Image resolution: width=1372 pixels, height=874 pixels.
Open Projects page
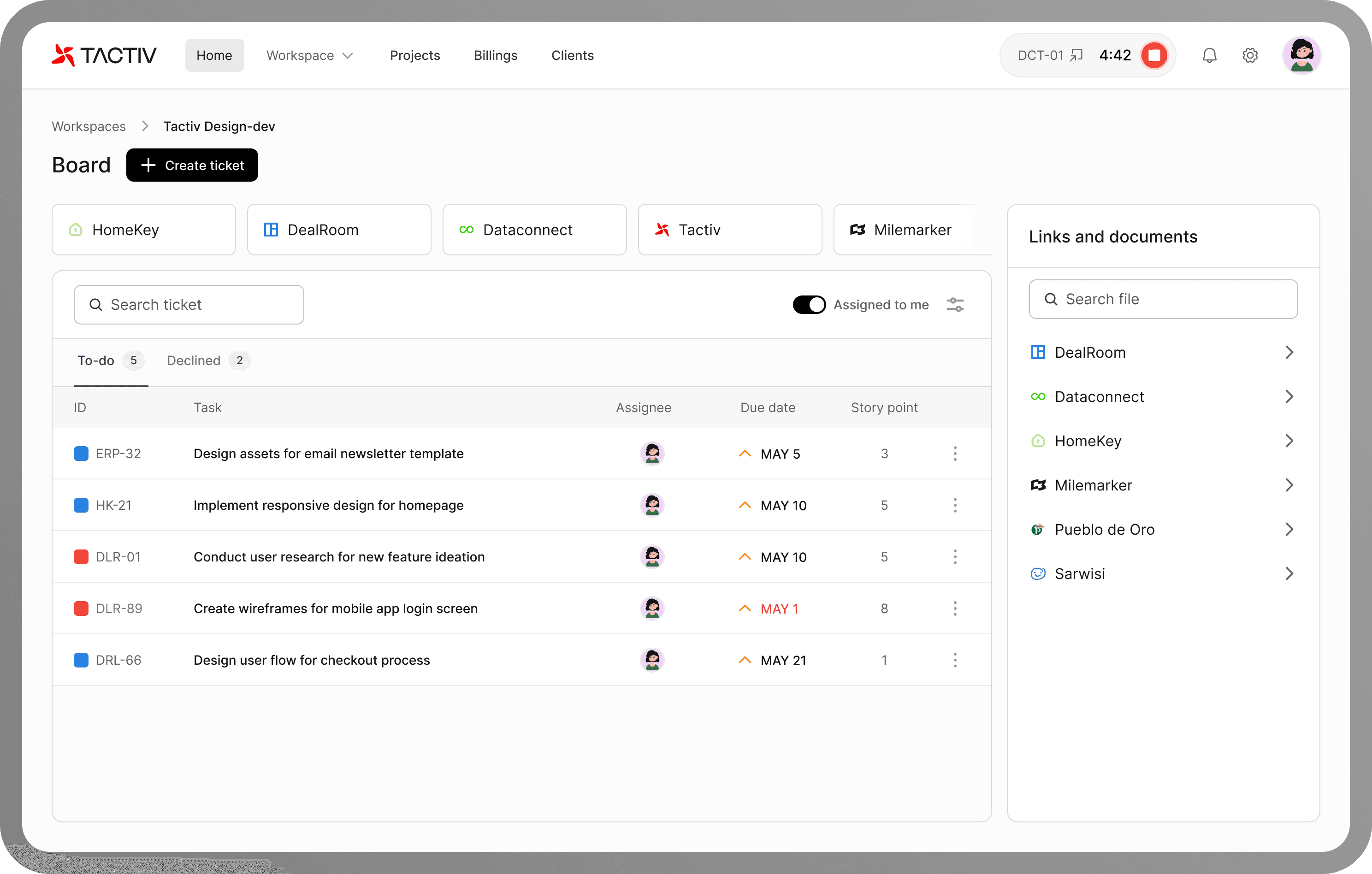tap(415, 55)
